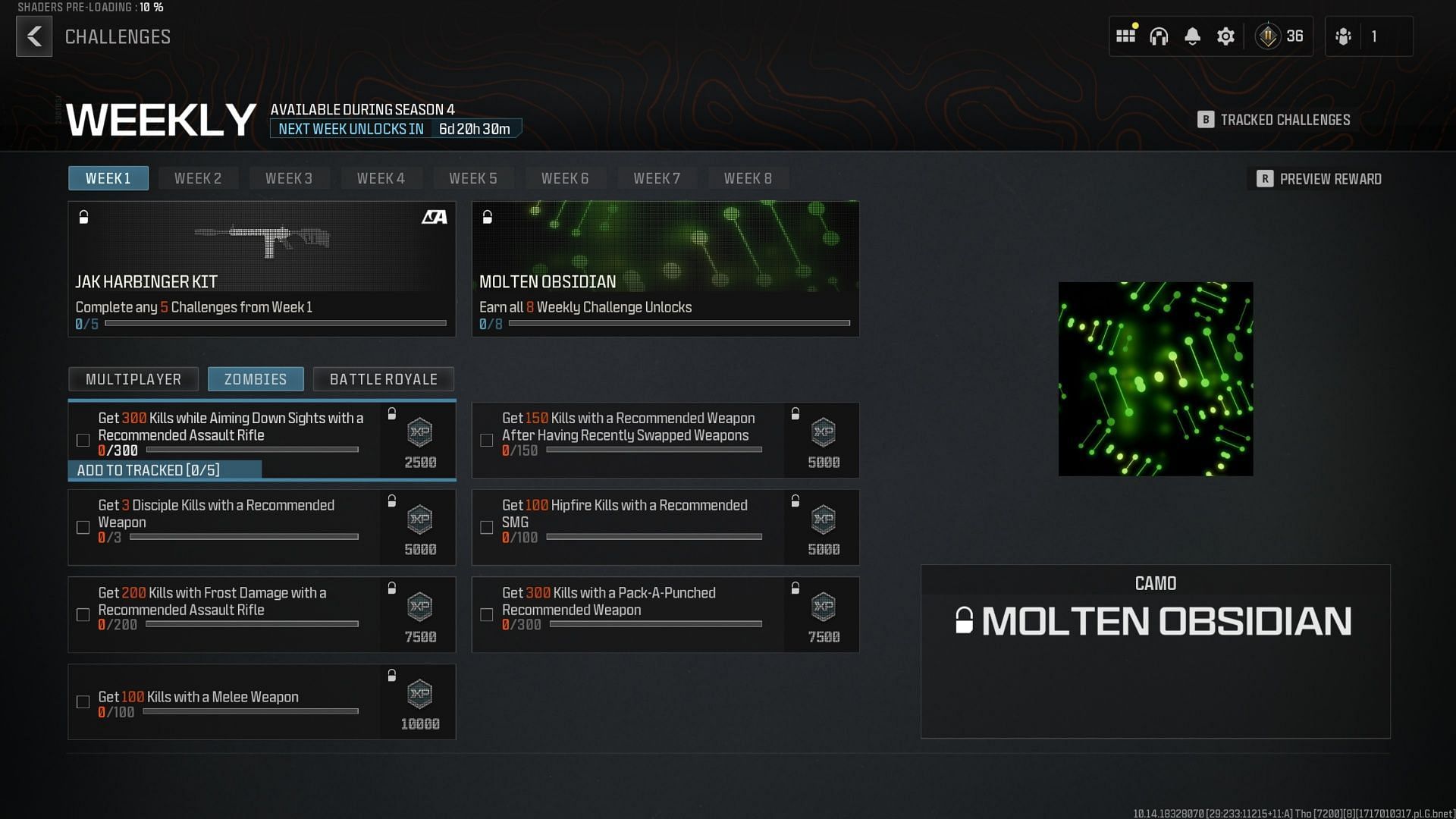Viewport: 1456px width, 819px height.
Task: Click PREVIEW REWARD button
Action: [1320, 178]
